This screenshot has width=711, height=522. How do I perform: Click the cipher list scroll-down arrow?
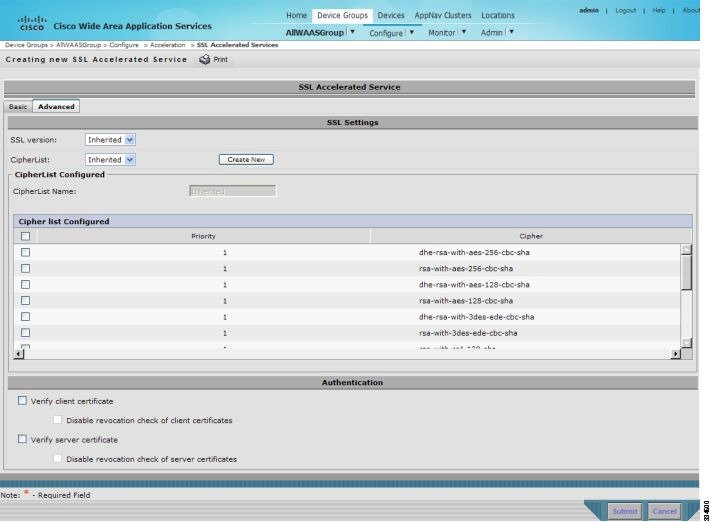pos(686,343)
